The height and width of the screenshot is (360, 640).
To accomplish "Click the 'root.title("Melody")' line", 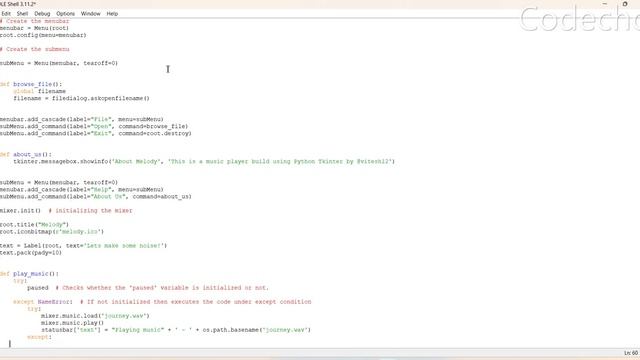I will 34,224.
